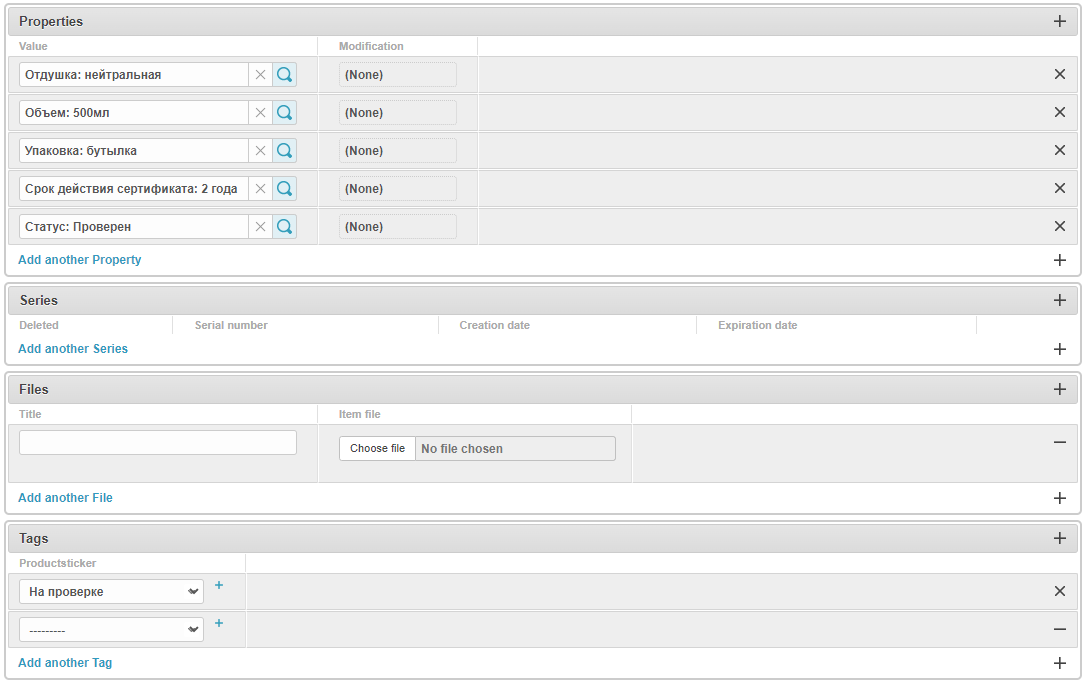Clear the Статус: Проверен value field
The image size is (1088, 687).
click(x=260, y=227)
